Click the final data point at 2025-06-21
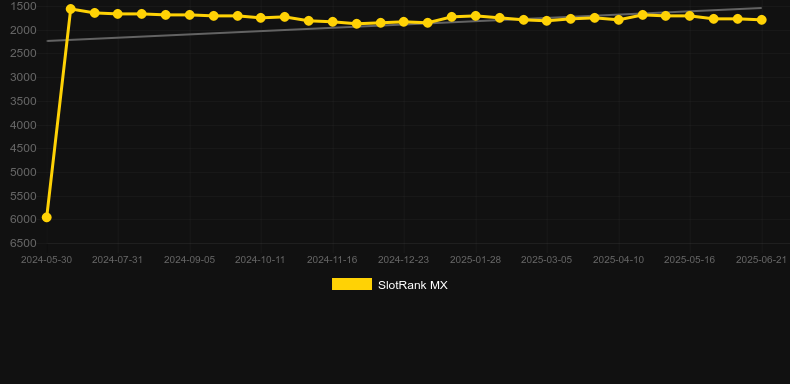790x384 pixels. (762, 20)
